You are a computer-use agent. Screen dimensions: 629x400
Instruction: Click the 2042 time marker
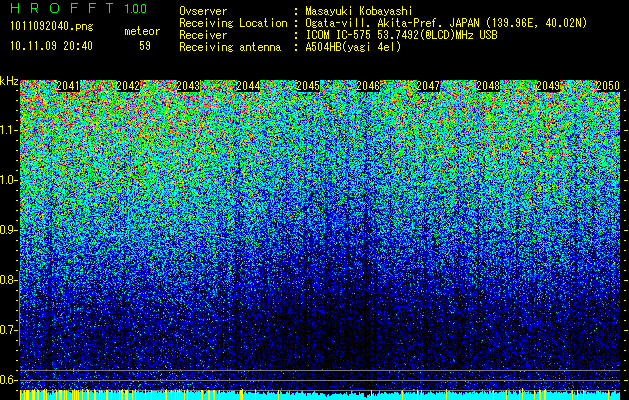pyautogui.click(x=128, y=86)
